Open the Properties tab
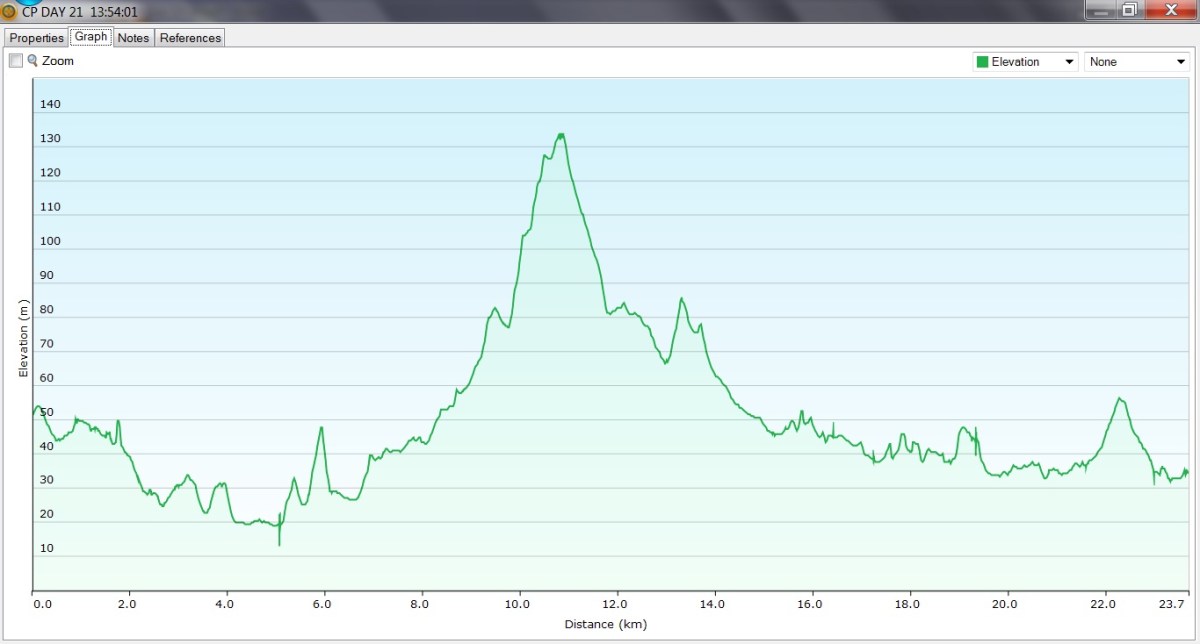The height and width of the screenshot is (644, 1200). (37, 38)
